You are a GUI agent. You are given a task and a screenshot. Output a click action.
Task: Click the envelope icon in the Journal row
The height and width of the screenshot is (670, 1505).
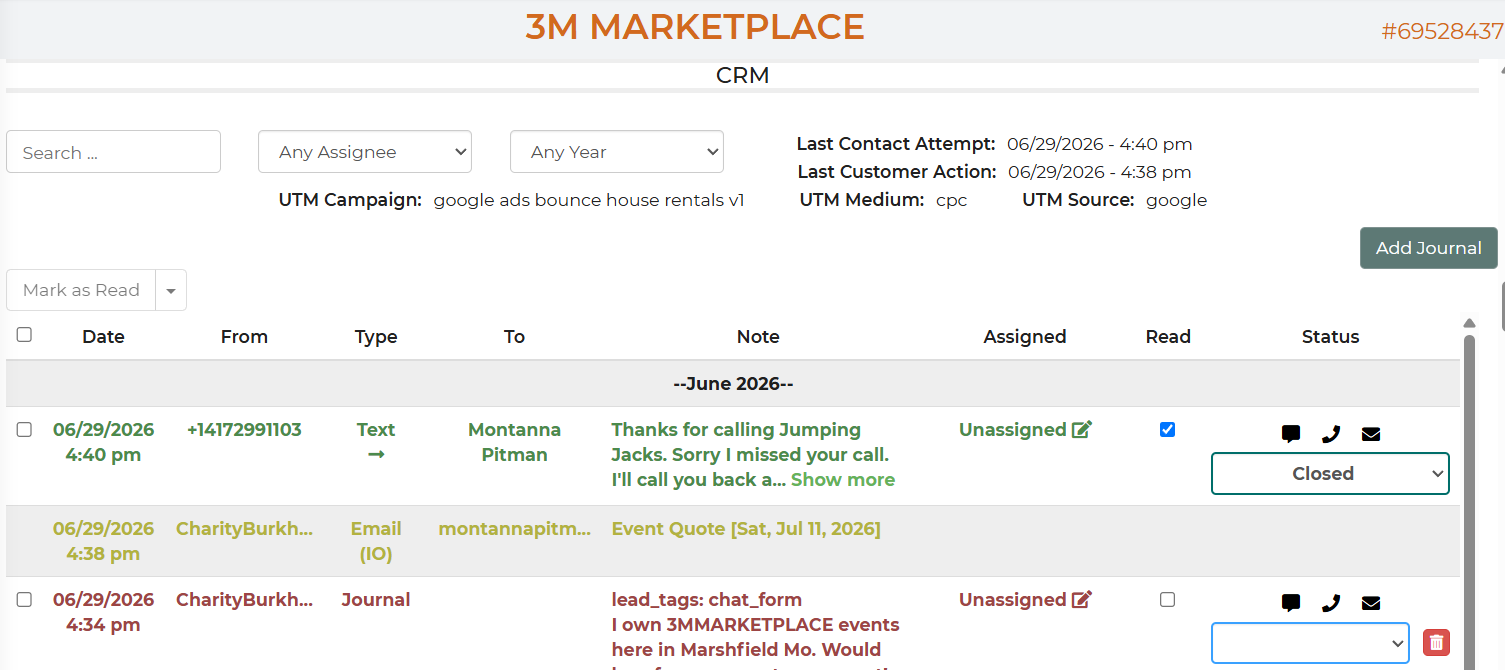pyautogui.click(x=1371, y=603)
